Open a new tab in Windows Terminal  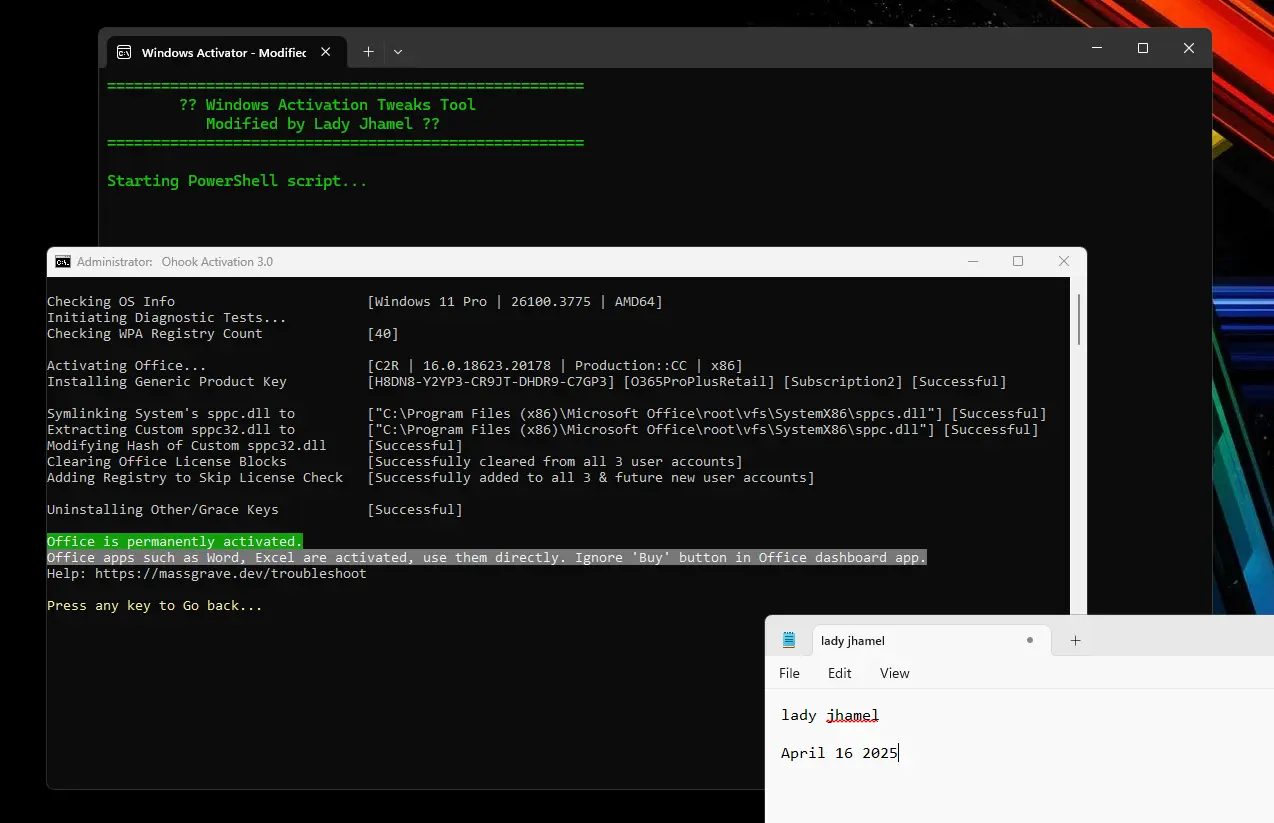pyautogui.click(x=368, y=51)
